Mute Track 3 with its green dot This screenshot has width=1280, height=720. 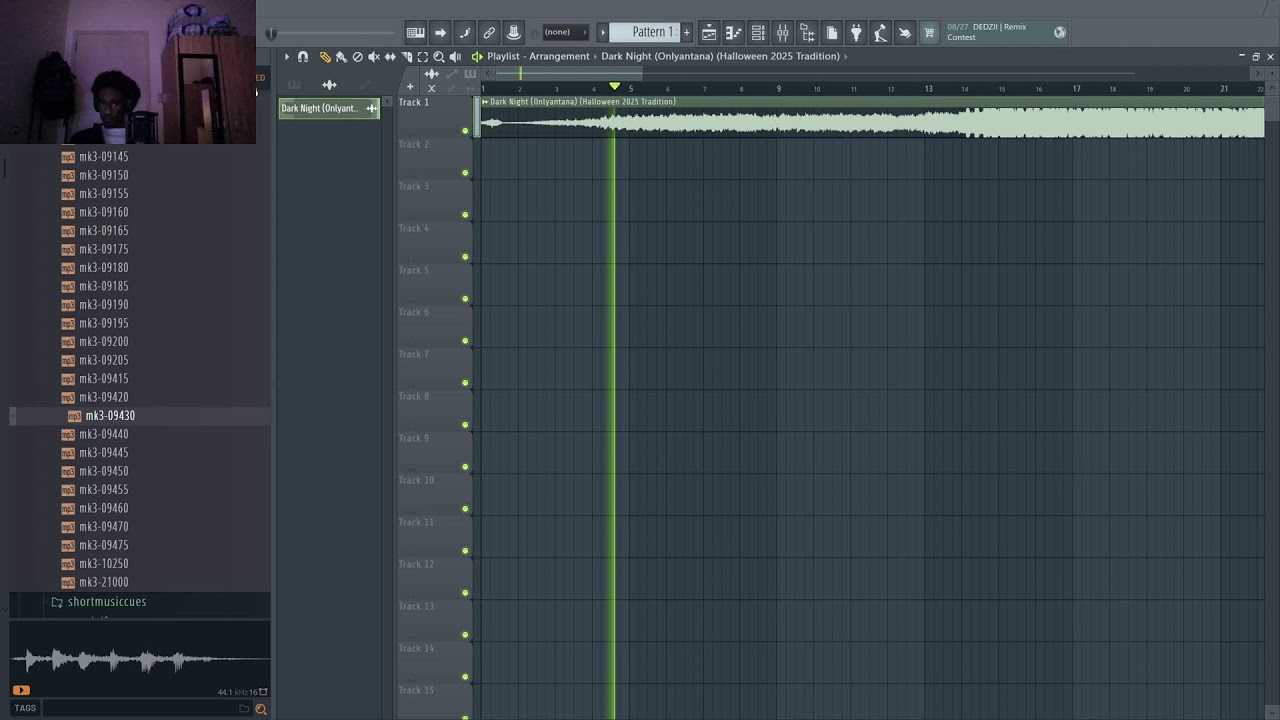pos(465,215)
